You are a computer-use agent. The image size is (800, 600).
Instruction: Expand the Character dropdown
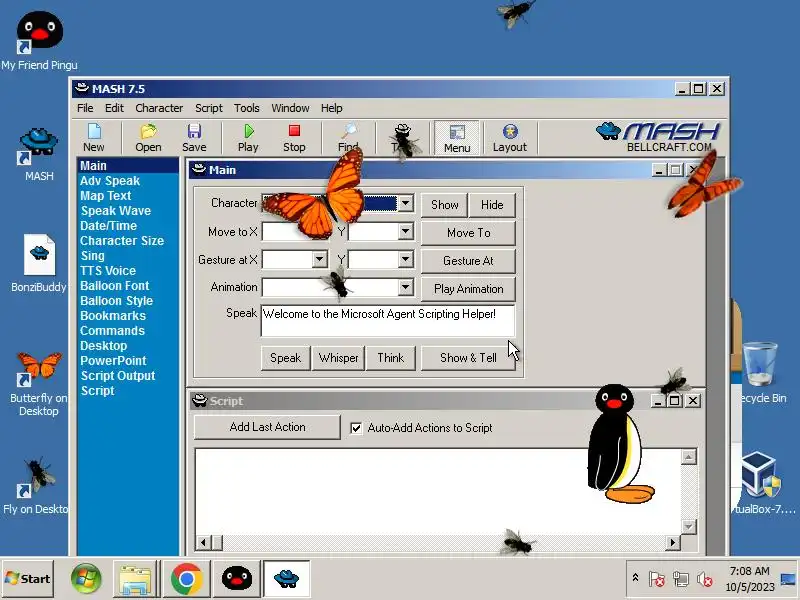tap(405, 204)
